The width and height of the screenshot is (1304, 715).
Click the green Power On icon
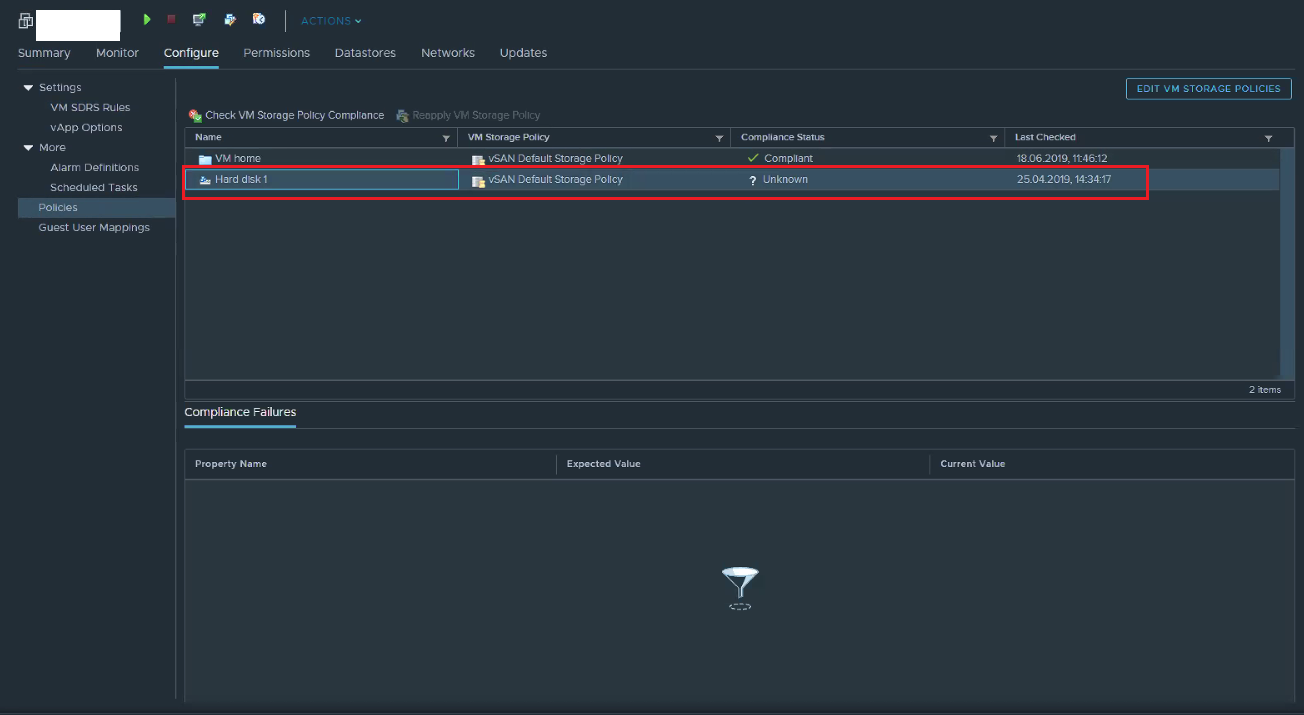(x=147, y=19)
